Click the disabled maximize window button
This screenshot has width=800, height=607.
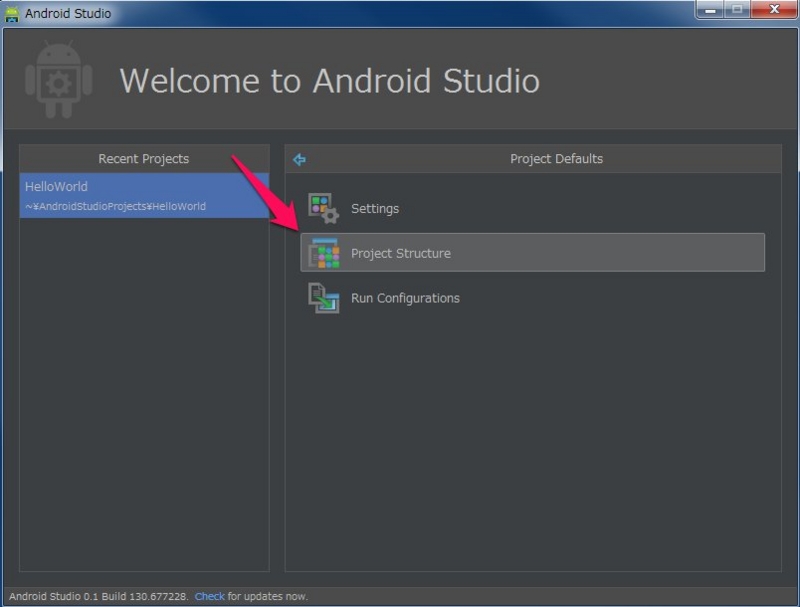pos(737,10)
